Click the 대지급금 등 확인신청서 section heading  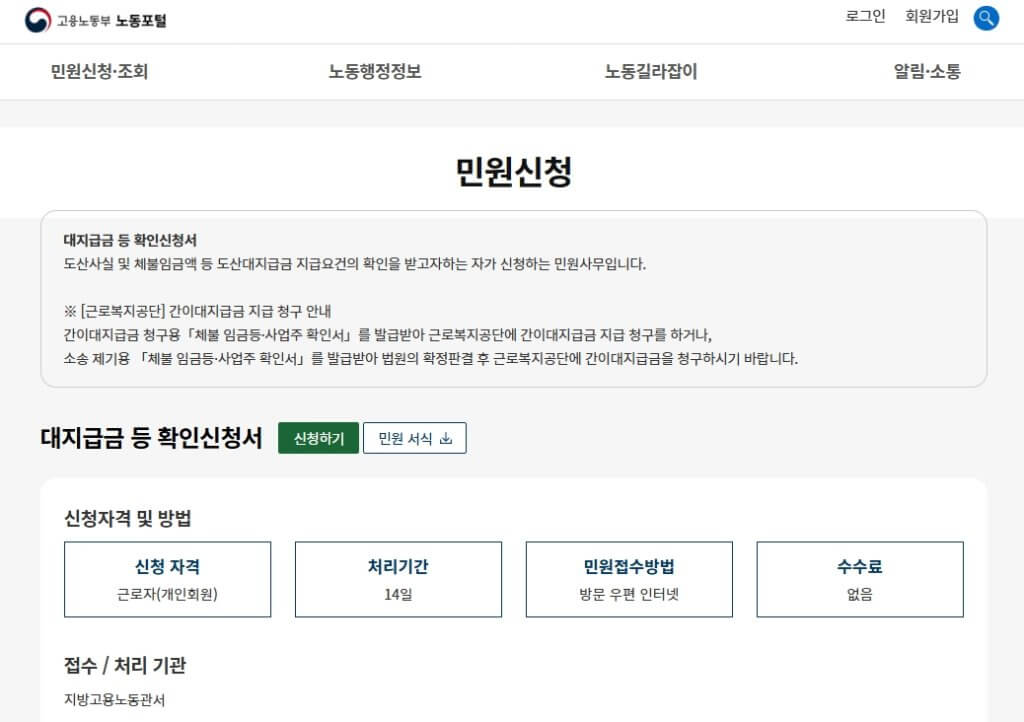(152, 437)
